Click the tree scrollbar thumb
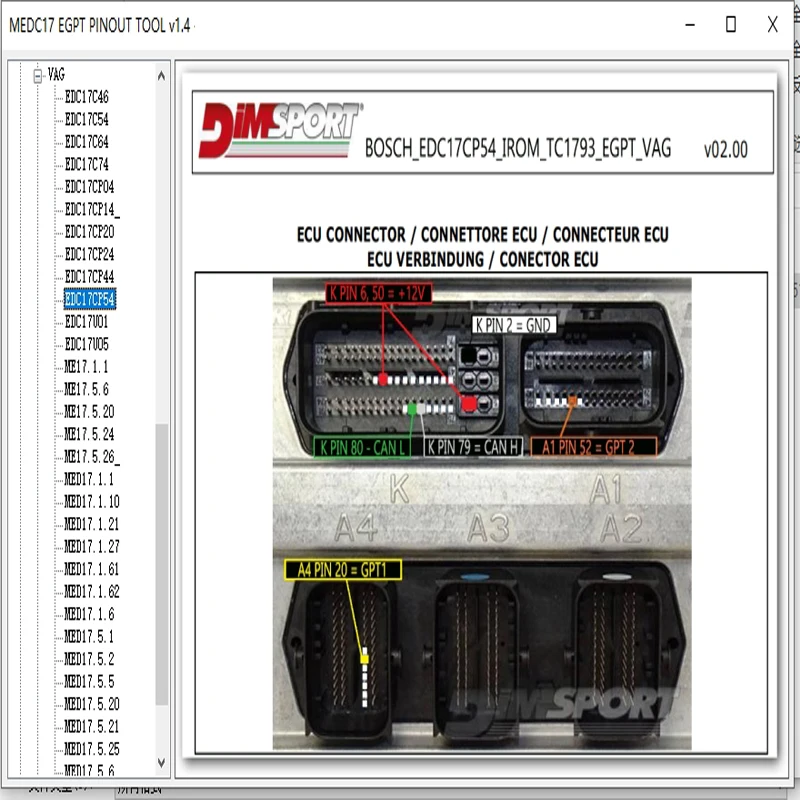800x800 pixels. click(162, 564)
